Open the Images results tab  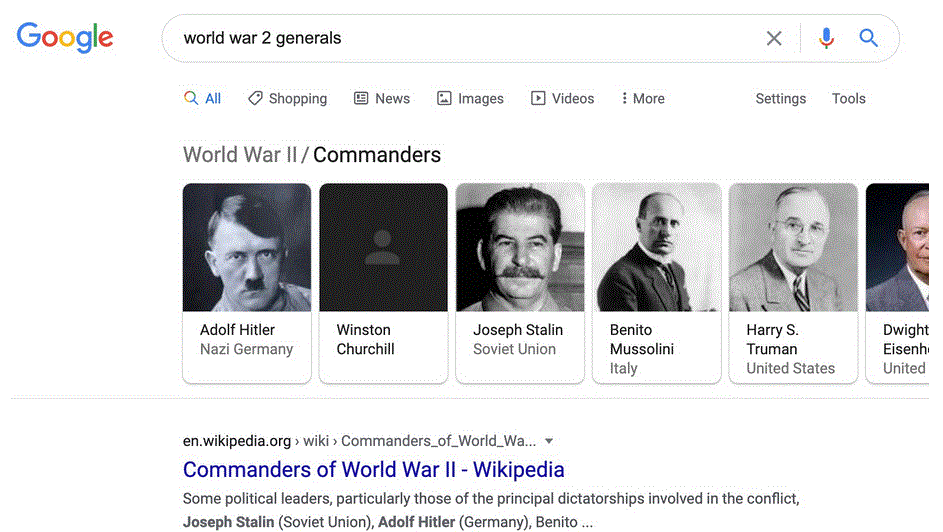470,99
